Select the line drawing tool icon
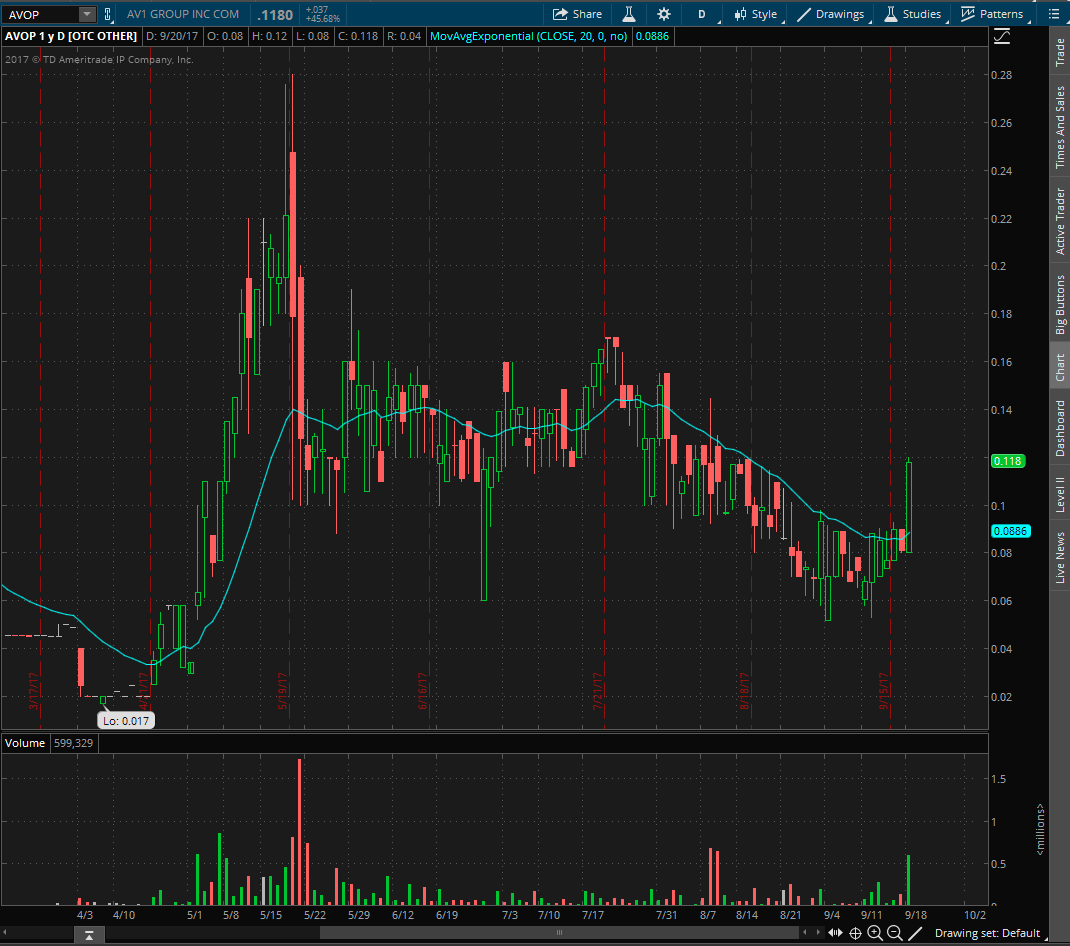 tap(914, 933)
